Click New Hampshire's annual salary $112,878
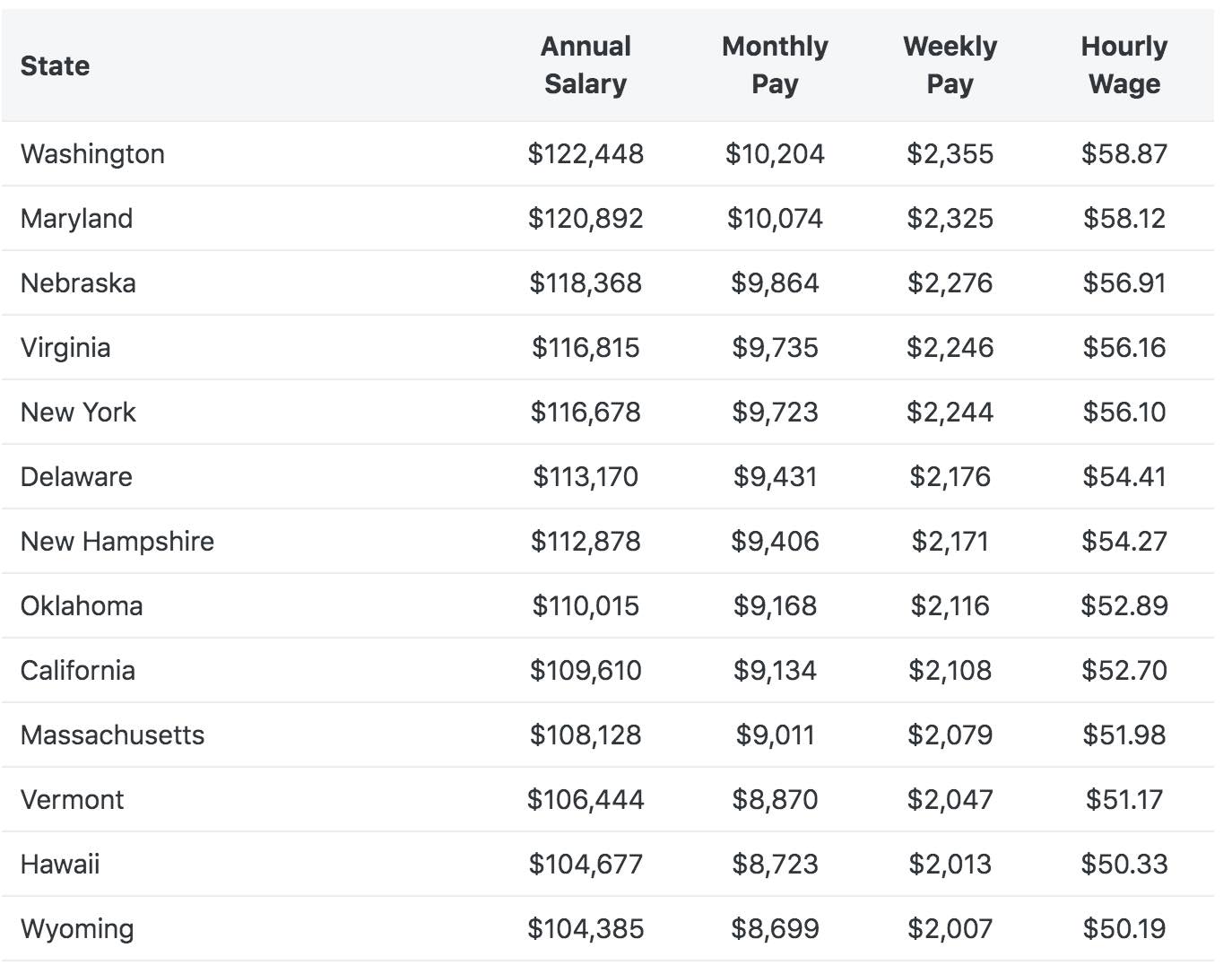Screen dimensions: 1232x965 click(x=586, y=541)
